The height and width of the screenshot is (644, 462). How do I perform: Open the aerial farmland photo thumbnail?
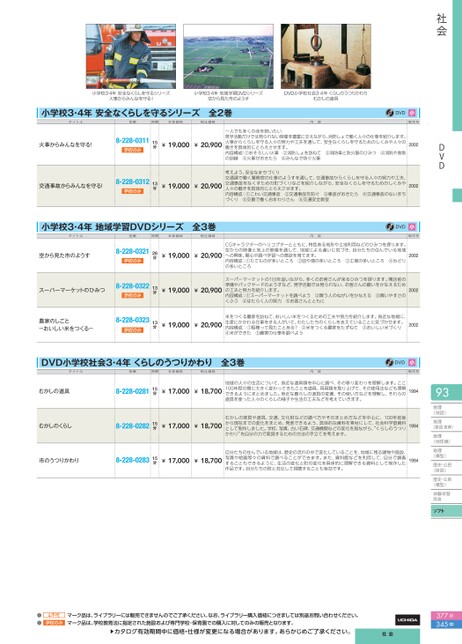[x=228, y=56]
